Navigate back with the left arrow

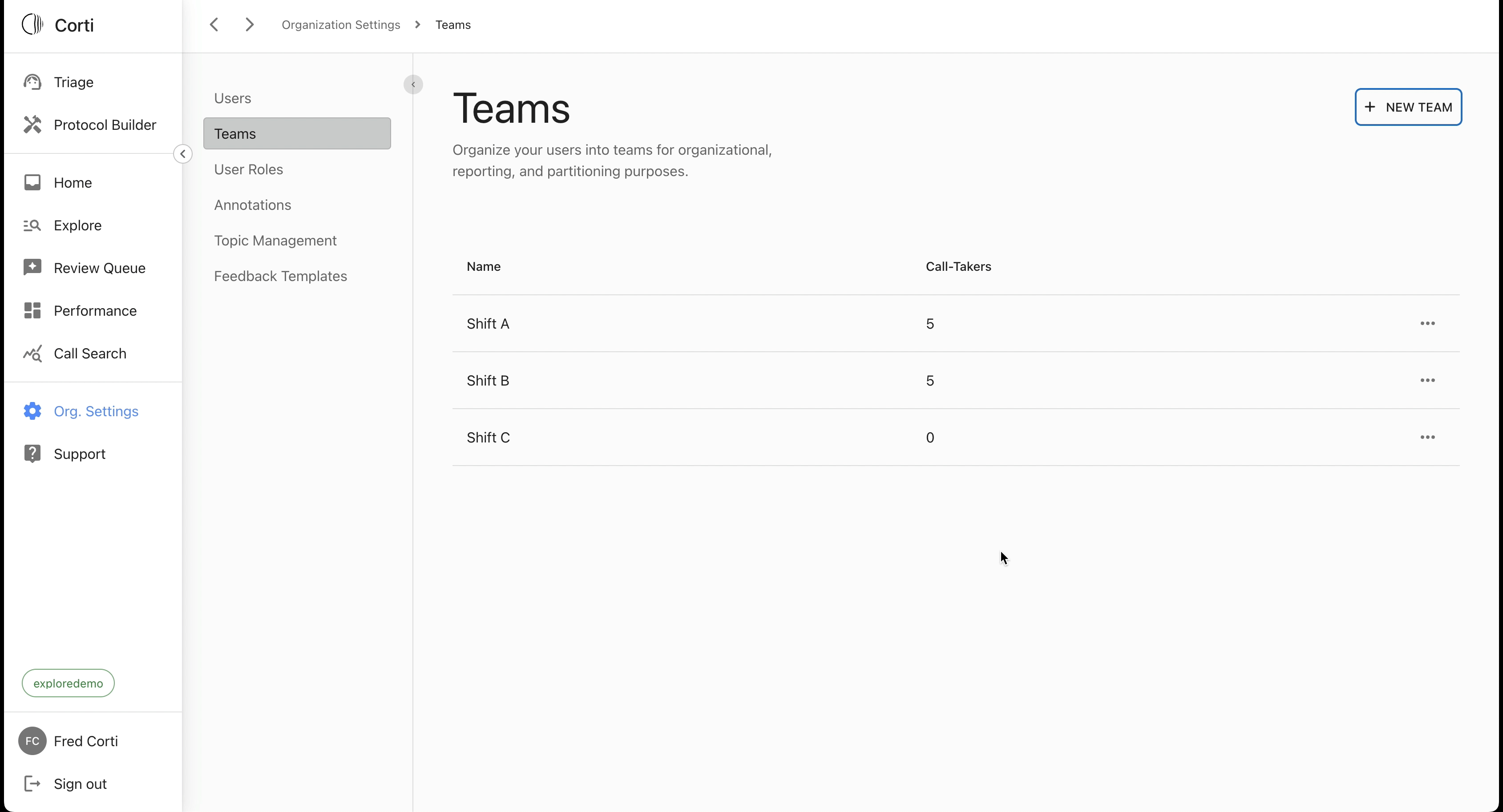point(214,24)
